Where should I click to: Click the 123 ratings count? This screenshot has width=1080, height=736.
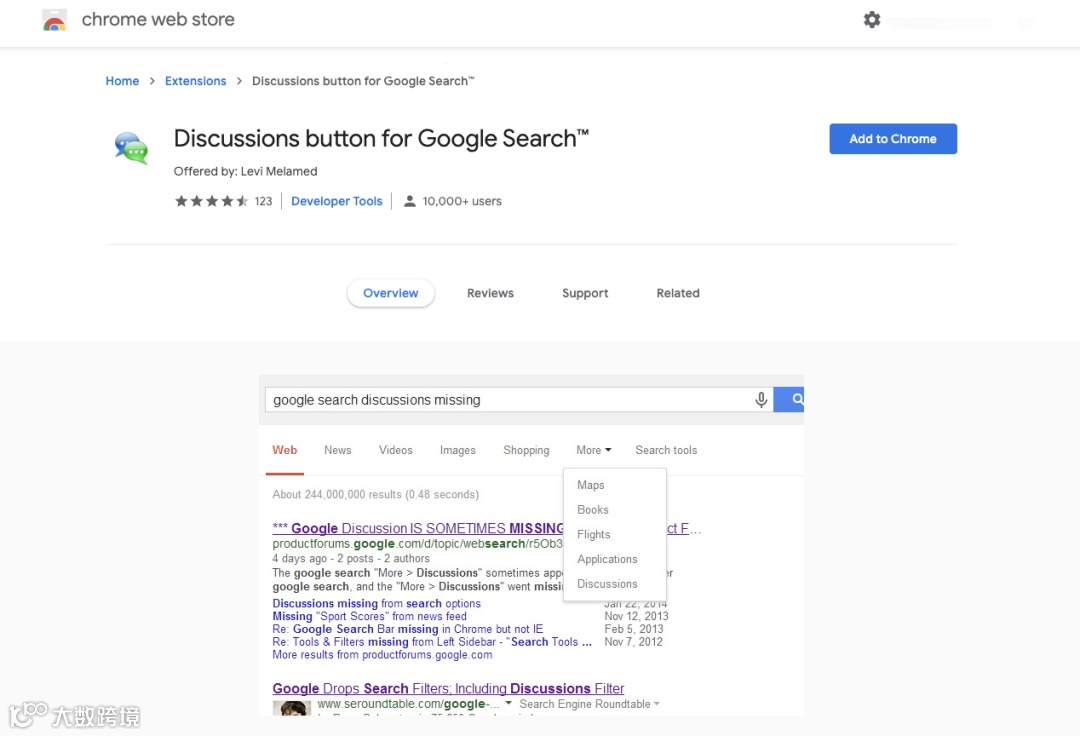263,201
